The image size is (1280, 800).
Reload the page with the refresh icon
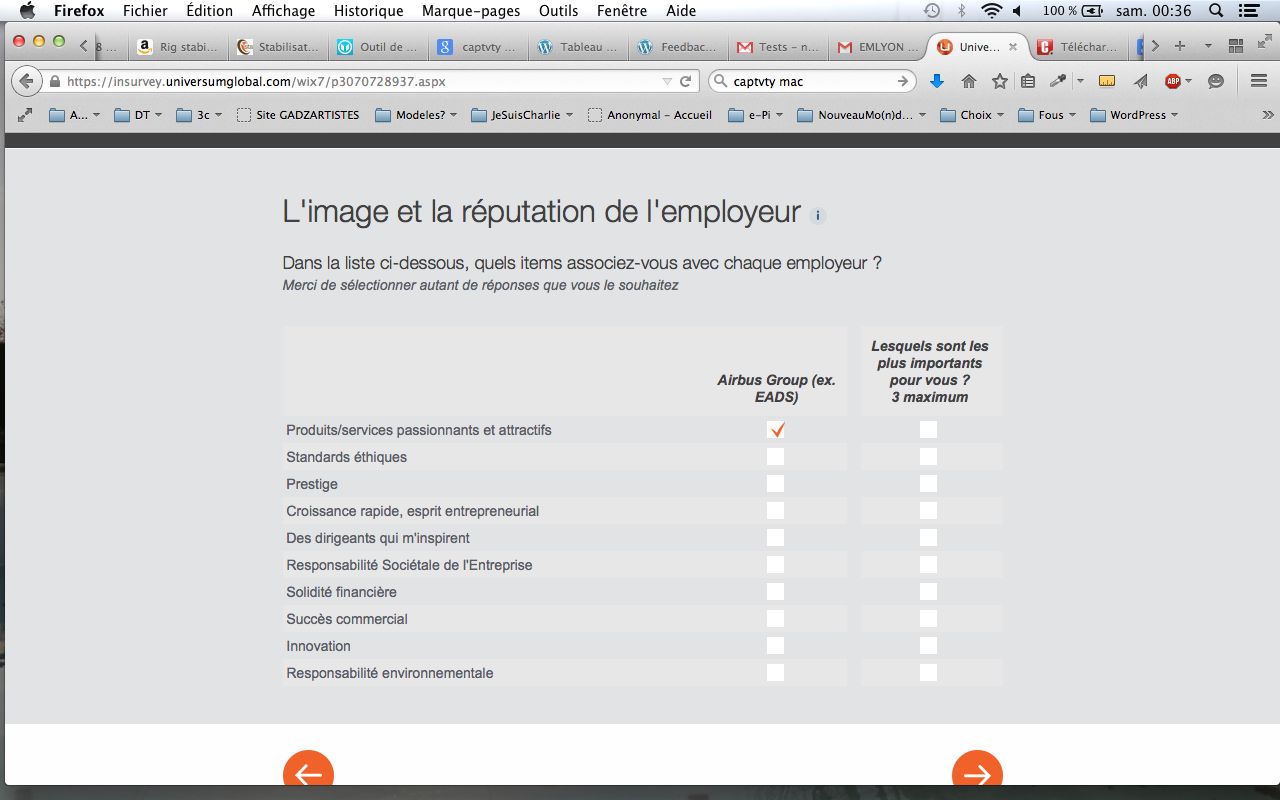coord(686,81)
